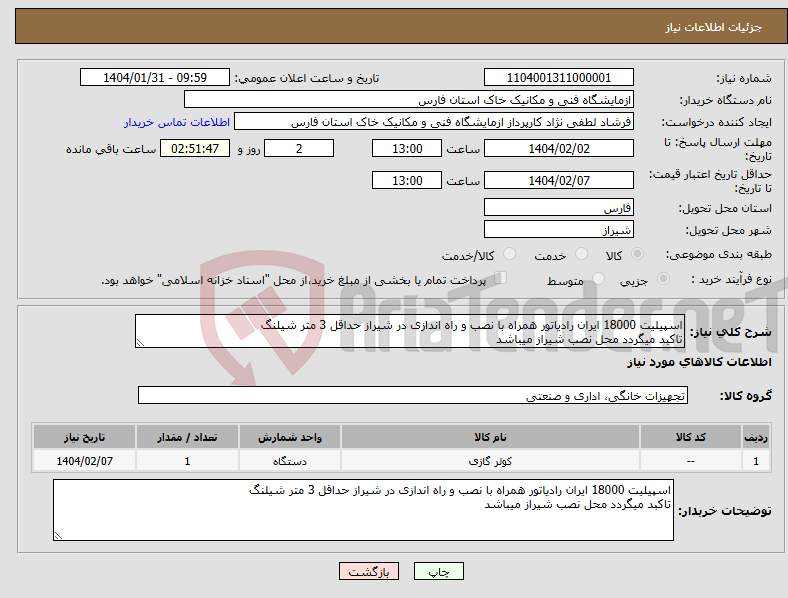Screen dimensions: 788x598
Task: Click the buyer organization name field
Action: pyautogui.click(x=409, y=99)
